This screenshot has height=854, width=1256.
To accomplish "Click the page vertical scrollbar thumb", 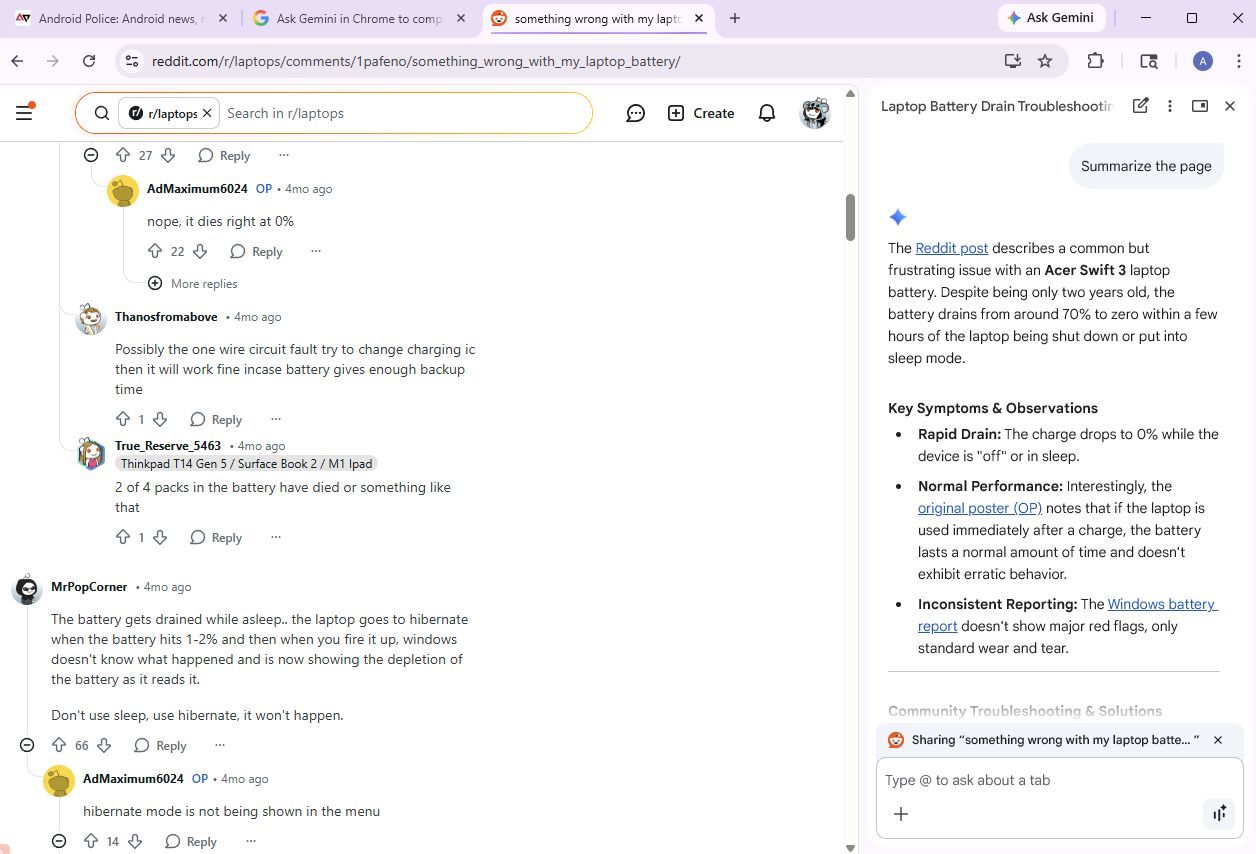I will coord(850,217).
